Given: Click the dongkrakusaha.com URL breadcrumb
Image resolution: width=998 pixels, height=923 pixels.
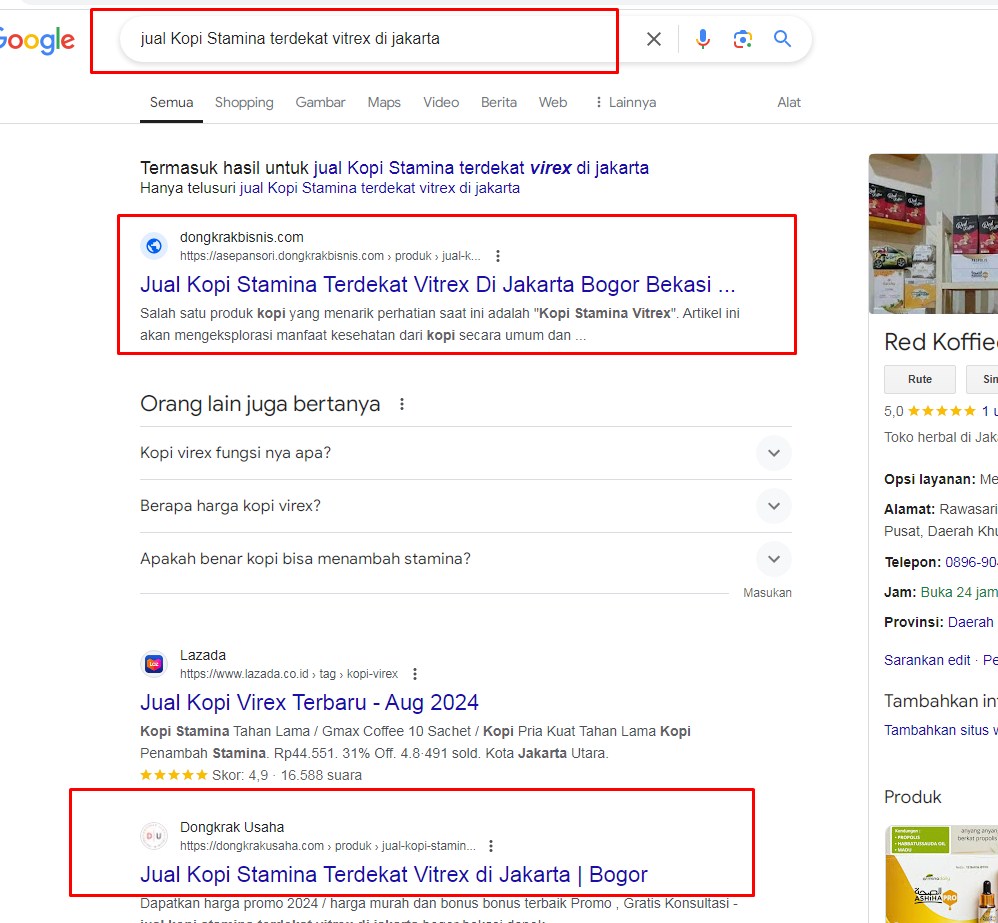Looking at the screenshot, I should [328, 846].
